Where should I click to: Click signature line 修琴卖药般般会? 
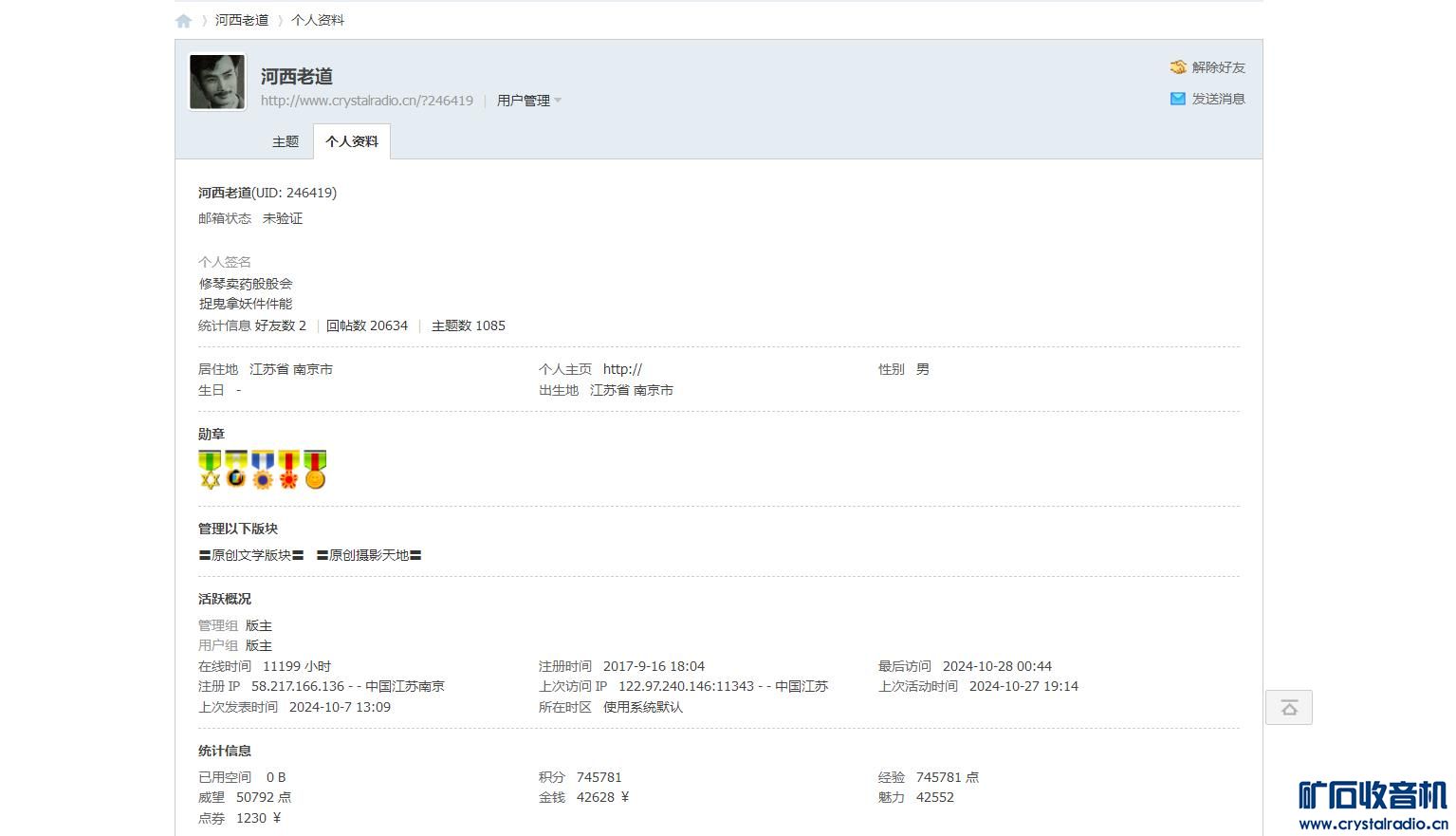[x=246, y=284]
